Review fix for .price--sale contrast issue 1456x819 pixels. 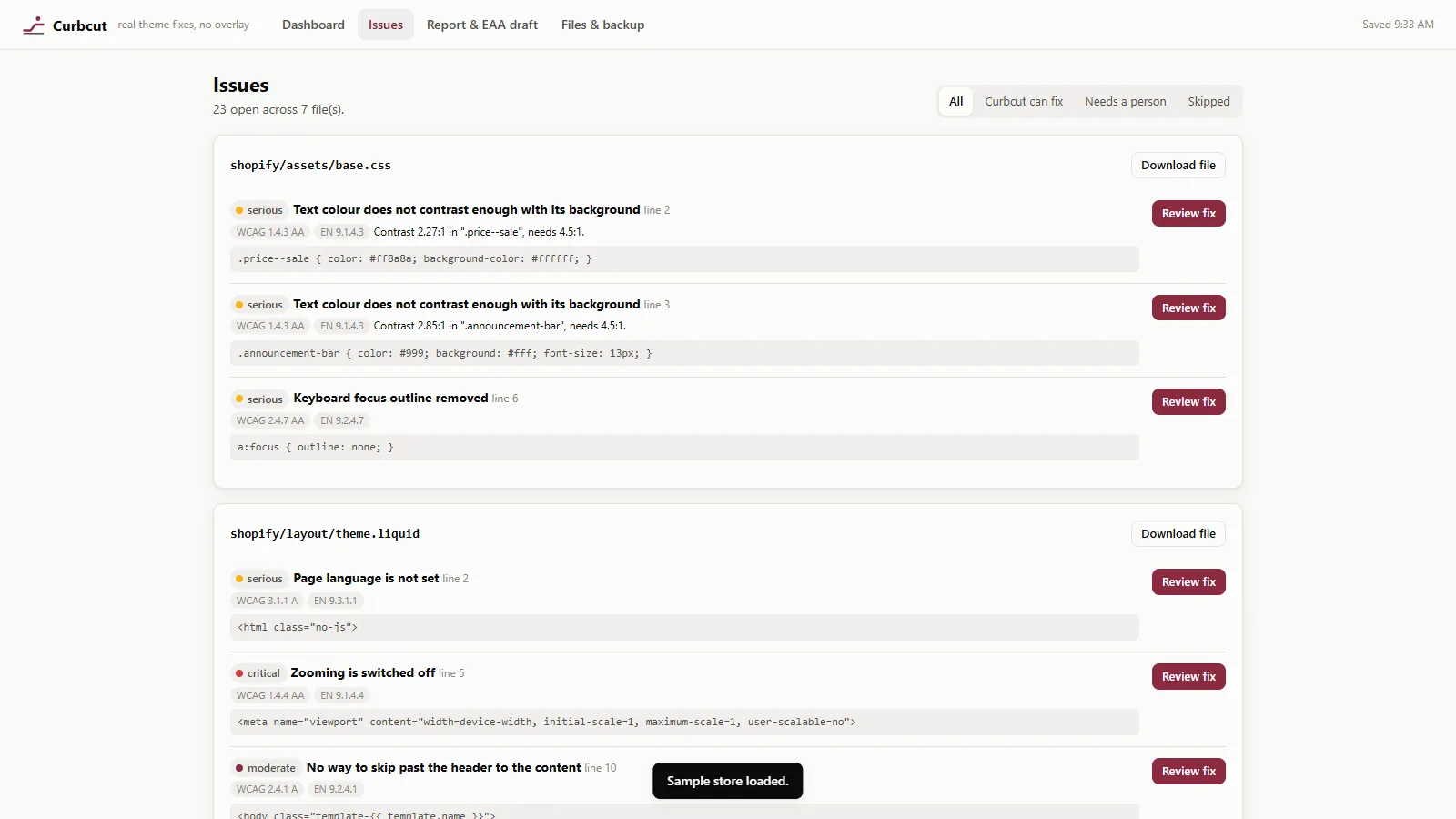click(1188, 213)
